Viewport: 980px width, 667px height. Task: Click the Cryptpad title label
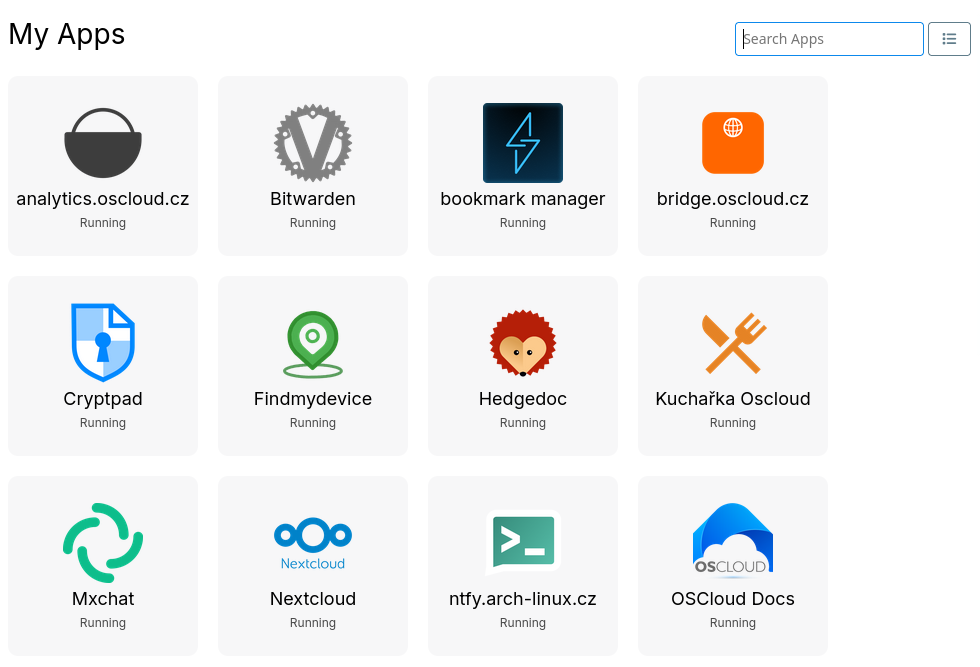point(103,399)
